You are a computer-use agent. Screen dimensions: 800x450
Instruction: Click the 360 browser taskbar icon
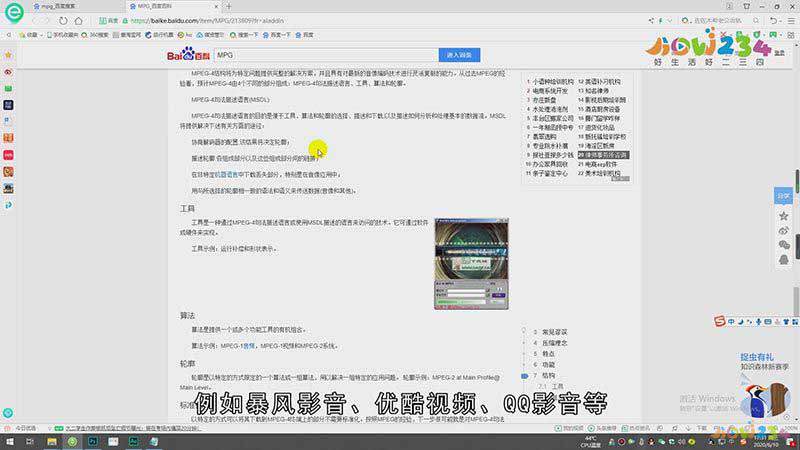72,441
